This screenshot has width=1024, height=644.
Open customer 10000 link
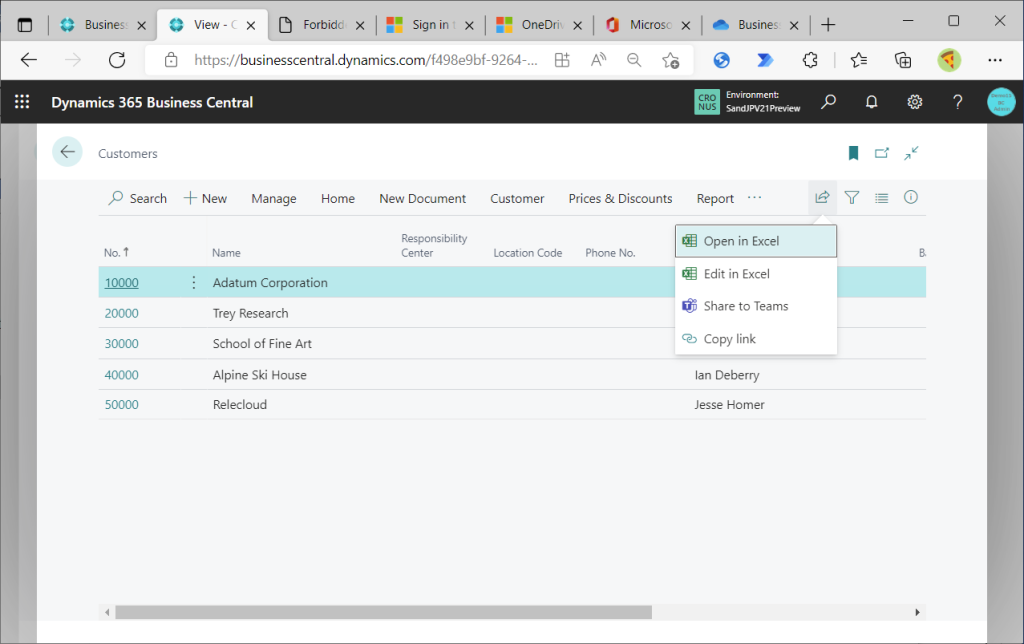[x=121, y=282]
